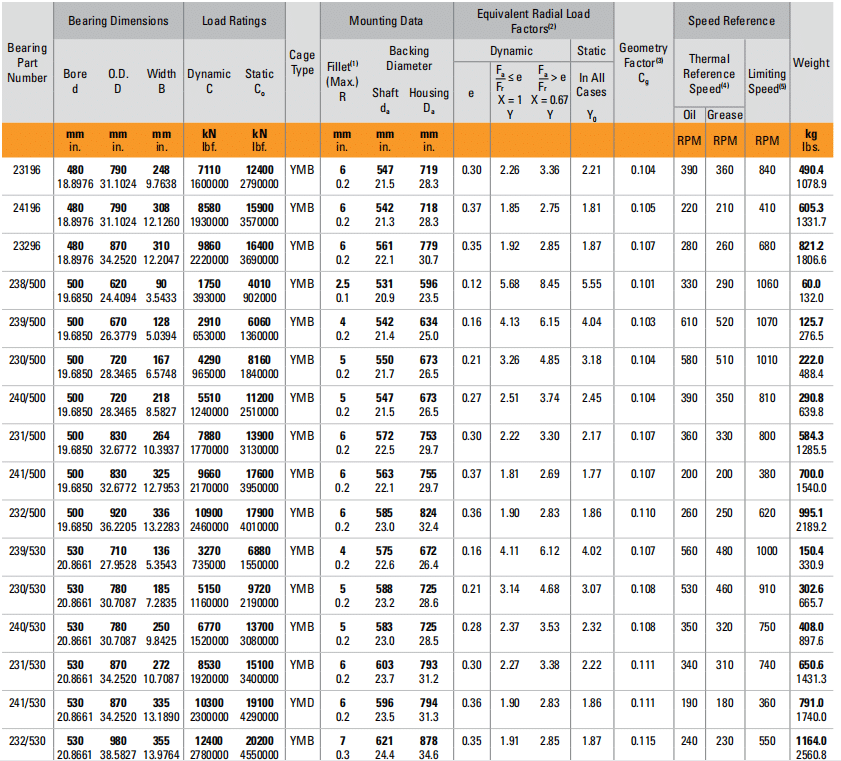Select part number 24196 cell
This screenshot has width=841, height=761.
pyautogui.click(x=27, y=208)
